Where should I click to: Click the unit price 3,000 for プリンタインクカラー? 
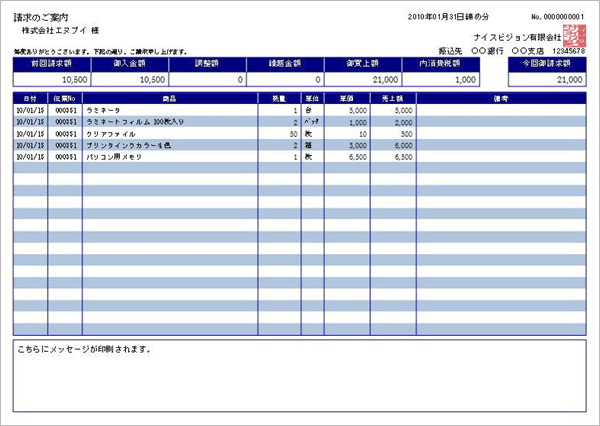[358, 146]
